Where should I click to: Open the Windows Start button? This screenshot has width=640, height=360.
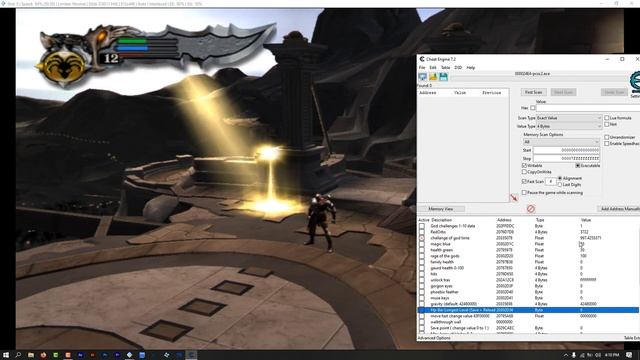6,355
